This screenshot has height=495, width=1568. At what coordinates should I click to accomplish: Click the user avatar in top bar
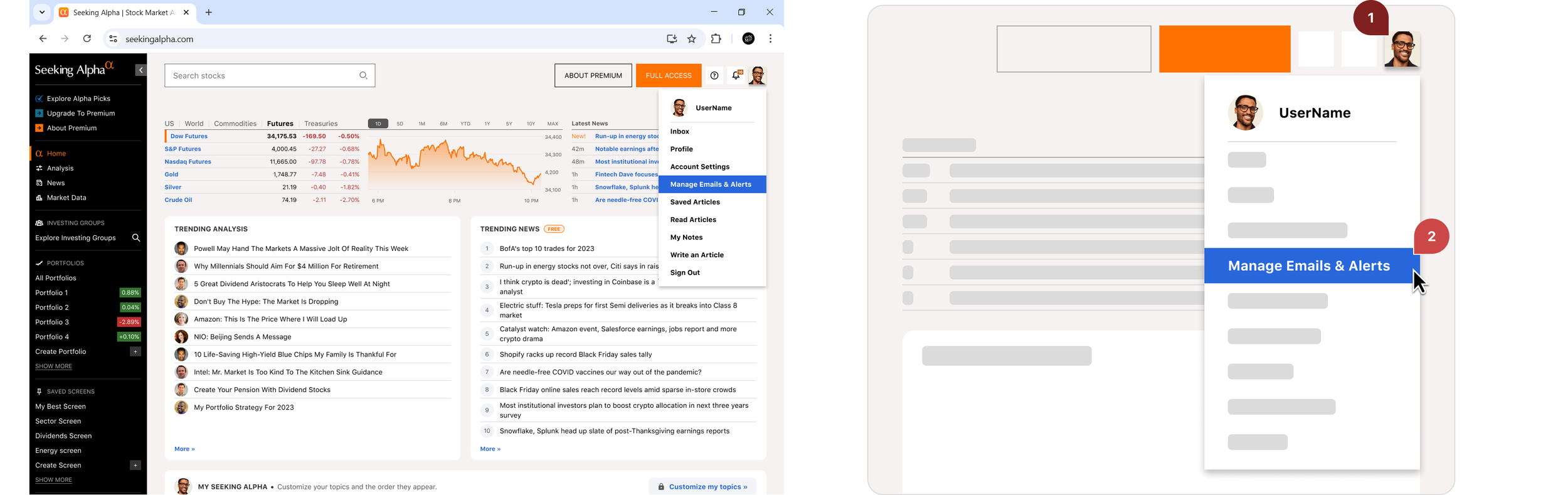point(757,75)
